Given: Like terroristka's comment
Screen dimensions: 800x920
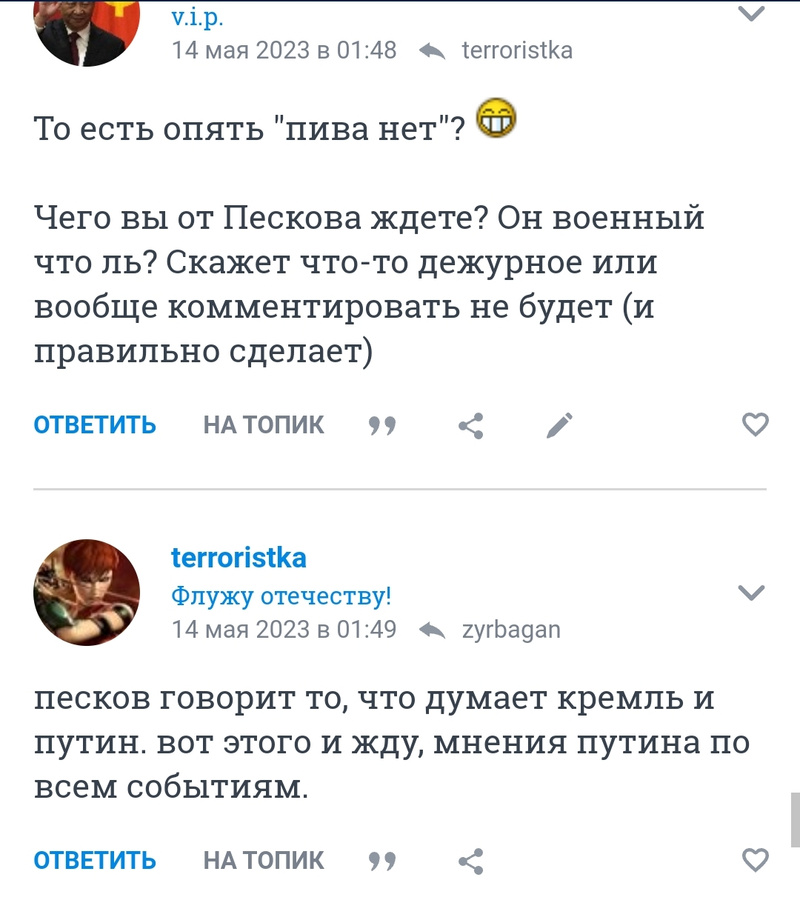Looking at the screenshot, I should 755,859.
